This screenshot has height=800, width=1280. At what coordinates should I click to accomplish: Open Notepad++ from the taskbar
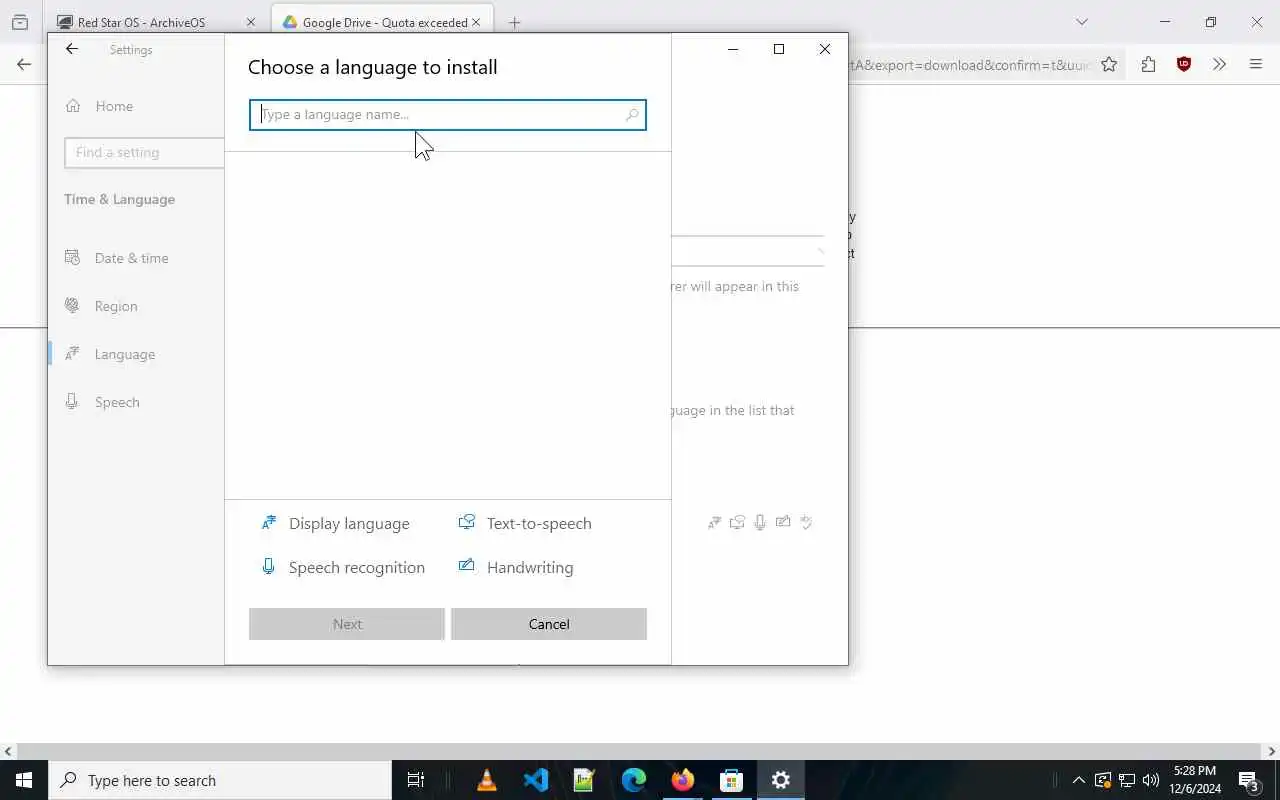point(585,780)
